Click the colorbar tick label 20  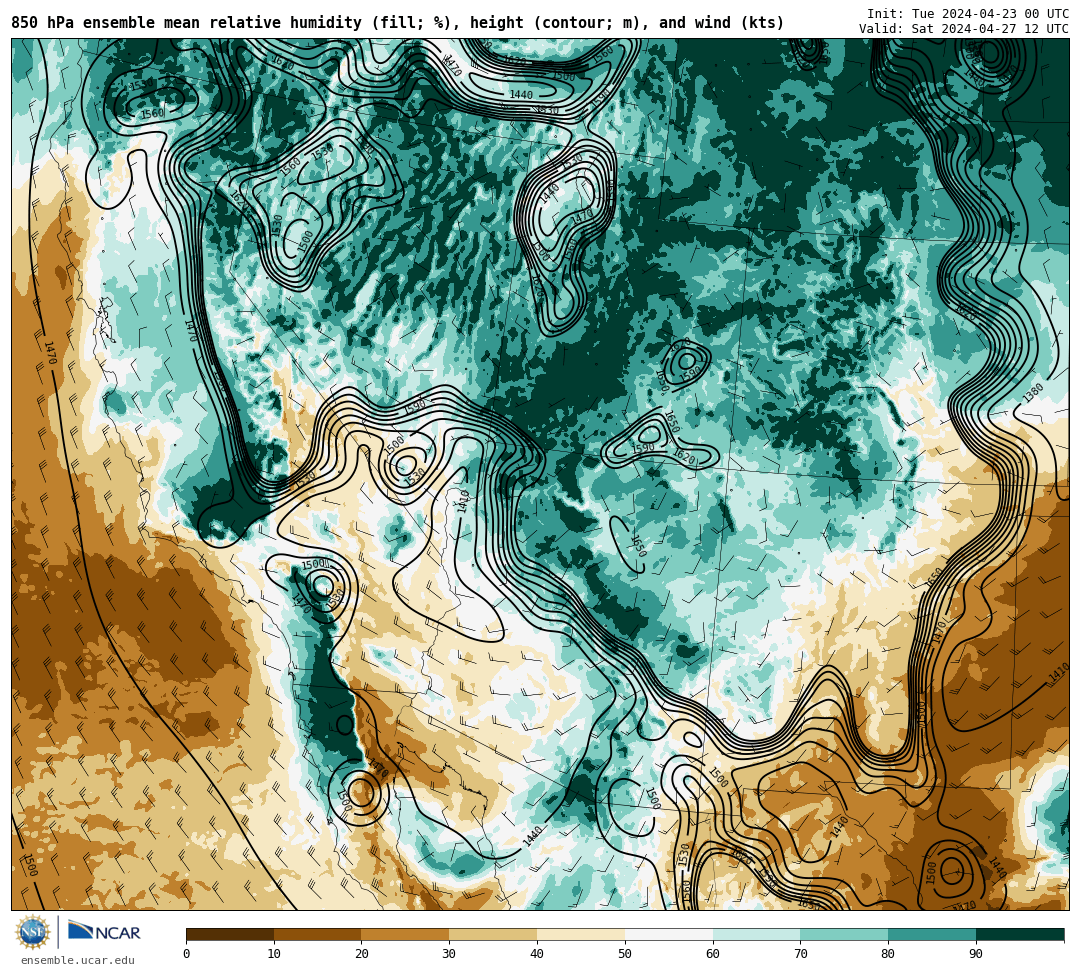click(x=362, y=954)
